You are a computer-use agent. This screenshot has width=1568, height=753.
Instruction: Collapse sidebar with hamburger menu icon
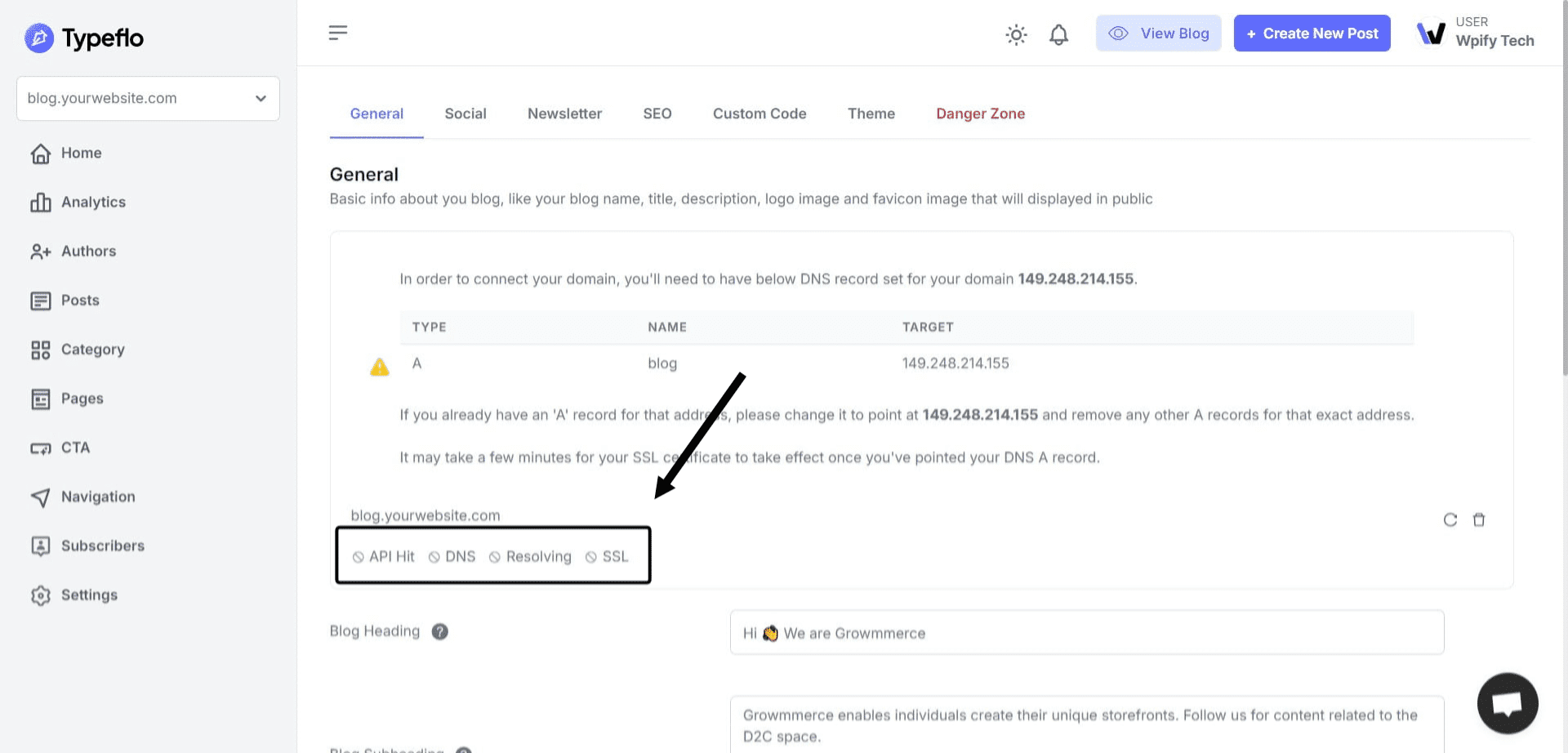pyautogui.click(x=338, y=33)
